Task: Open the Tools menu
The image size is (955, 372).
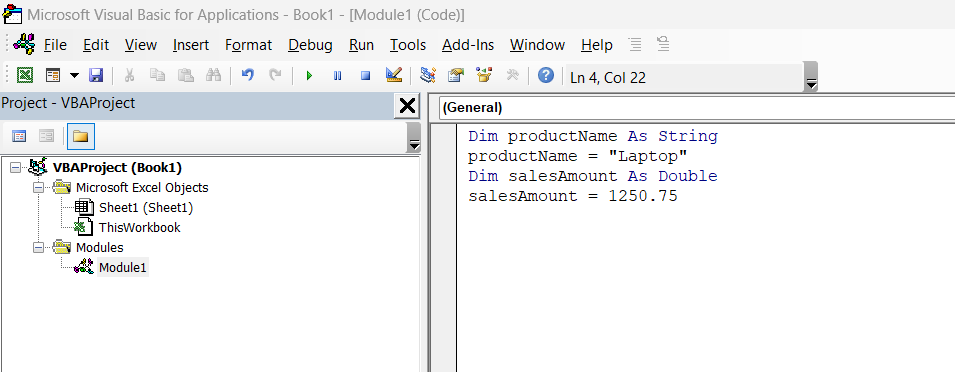Action: pyautogui.click(x=408, y=45)
